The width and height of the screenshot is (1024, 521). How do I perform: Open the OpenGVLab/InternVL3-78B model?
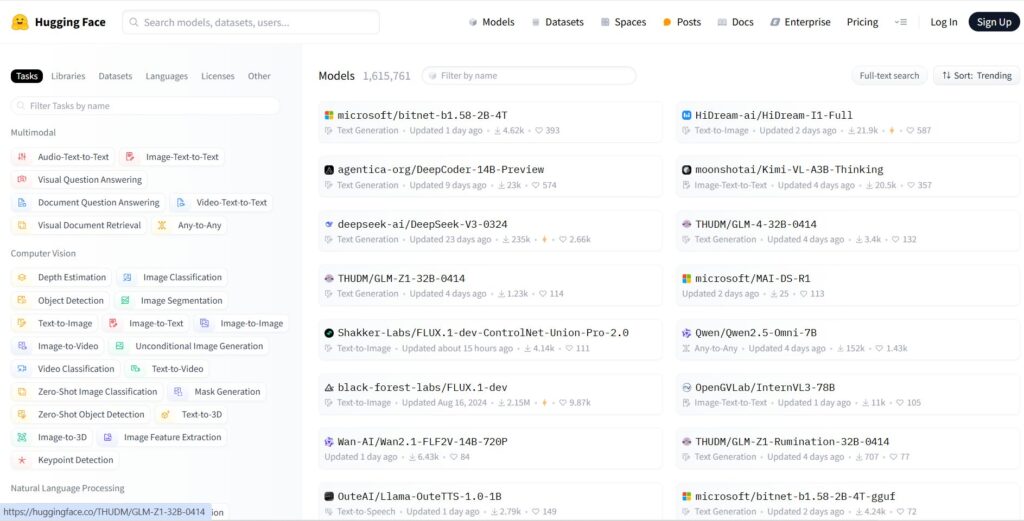click(848, 394)
